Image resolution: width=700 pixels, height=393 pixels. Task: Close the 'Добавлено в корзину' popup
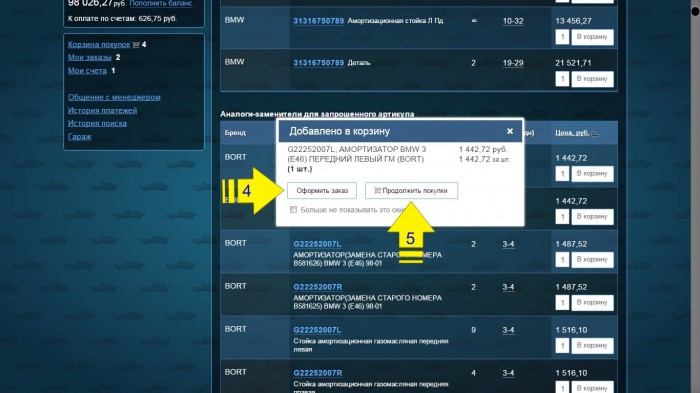tap(510, 131)
